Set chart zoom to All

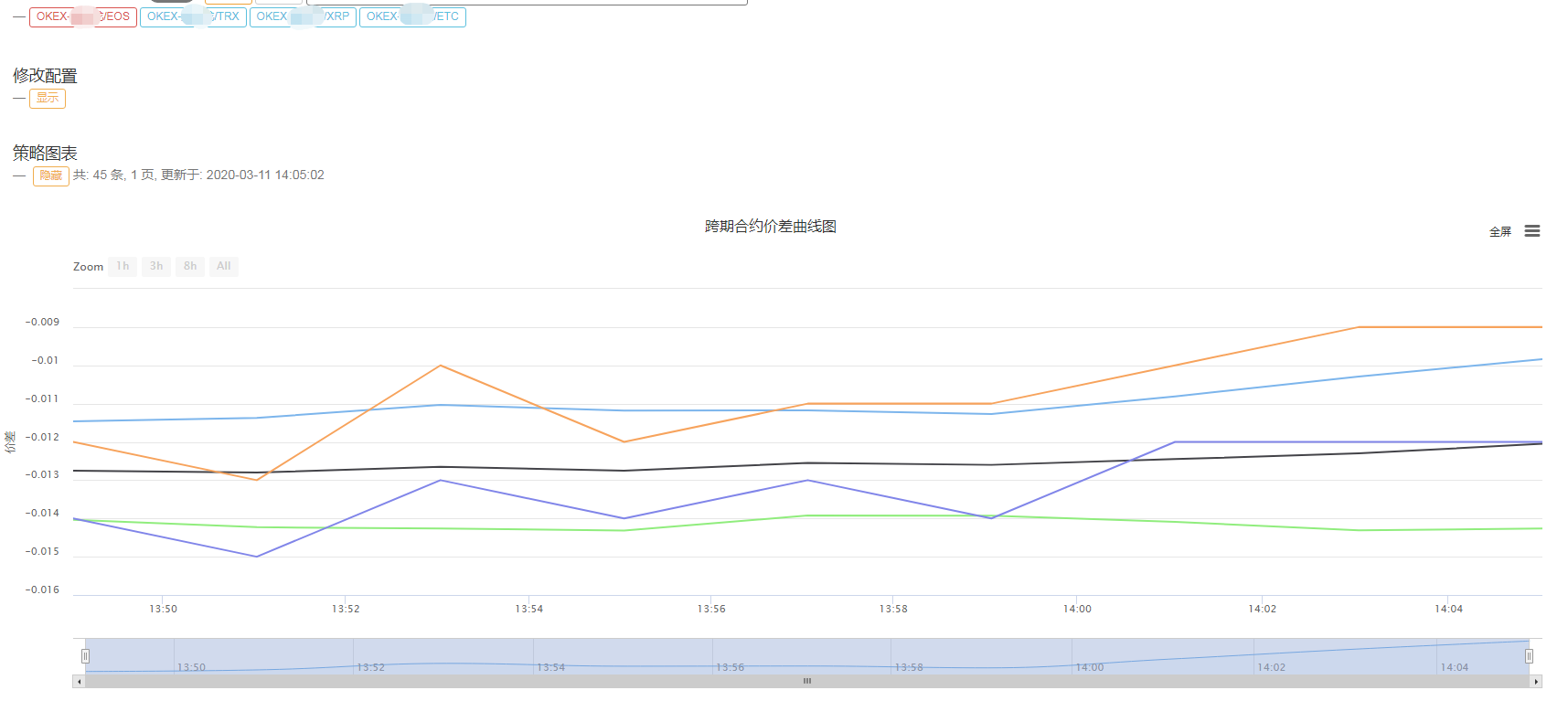pos(224,266)
